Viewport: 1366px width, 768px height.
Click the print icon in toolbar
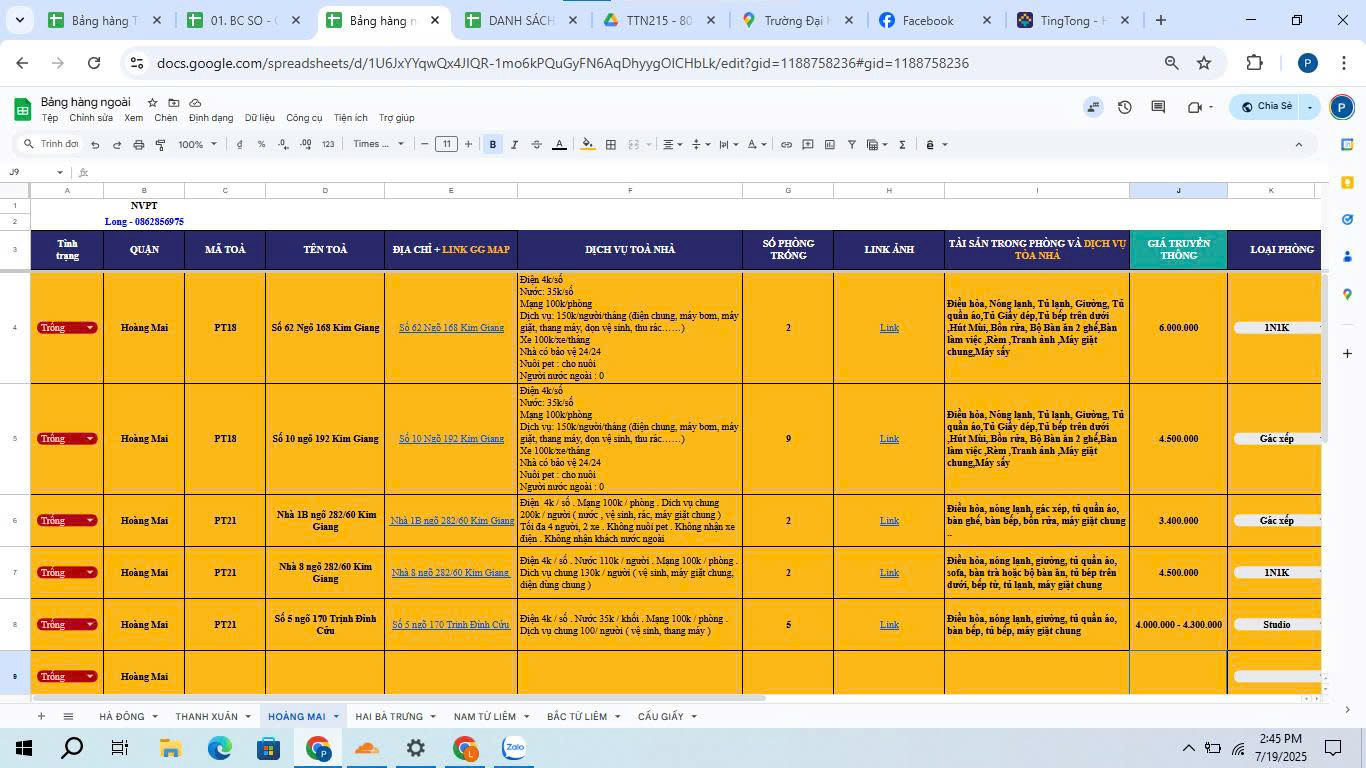tap(138, 145)
